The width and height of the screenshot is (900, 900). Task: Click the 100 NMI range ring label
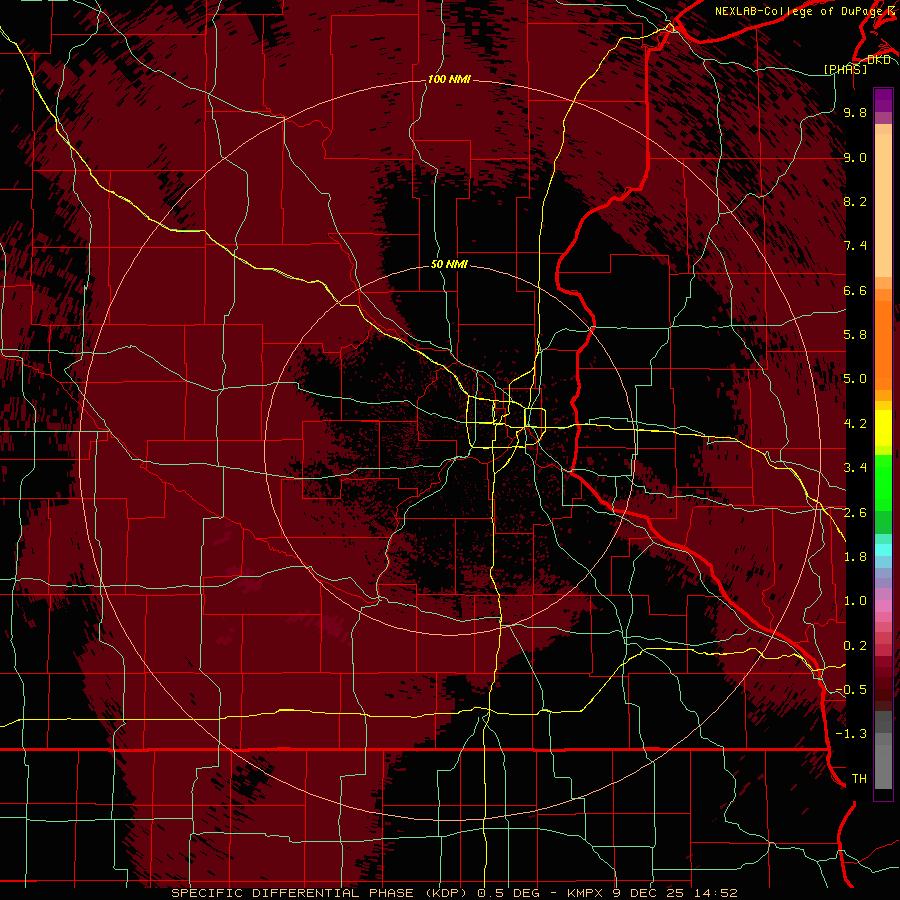[x=449, y=79]
